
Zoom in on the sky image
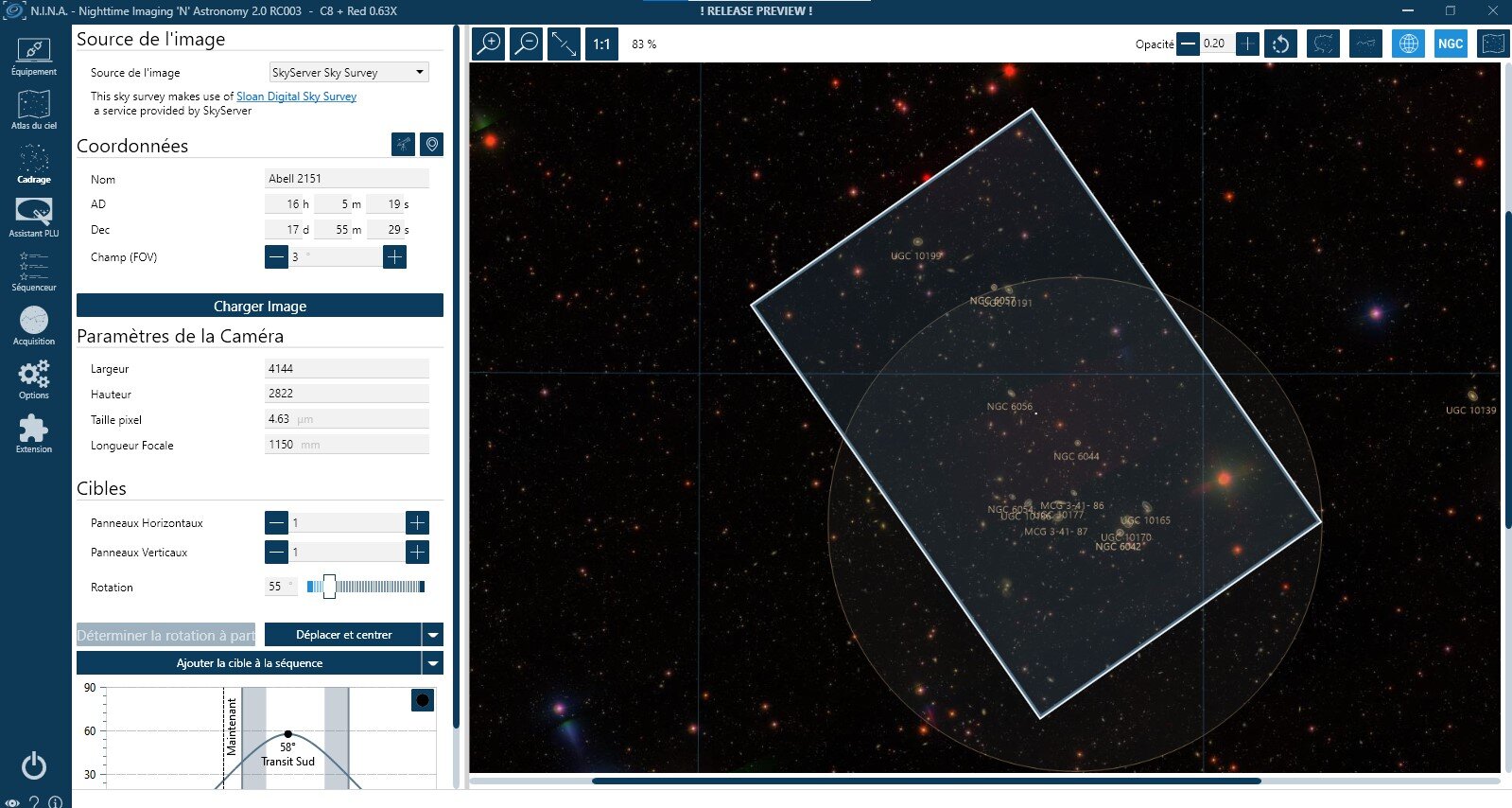pos(489,44)
